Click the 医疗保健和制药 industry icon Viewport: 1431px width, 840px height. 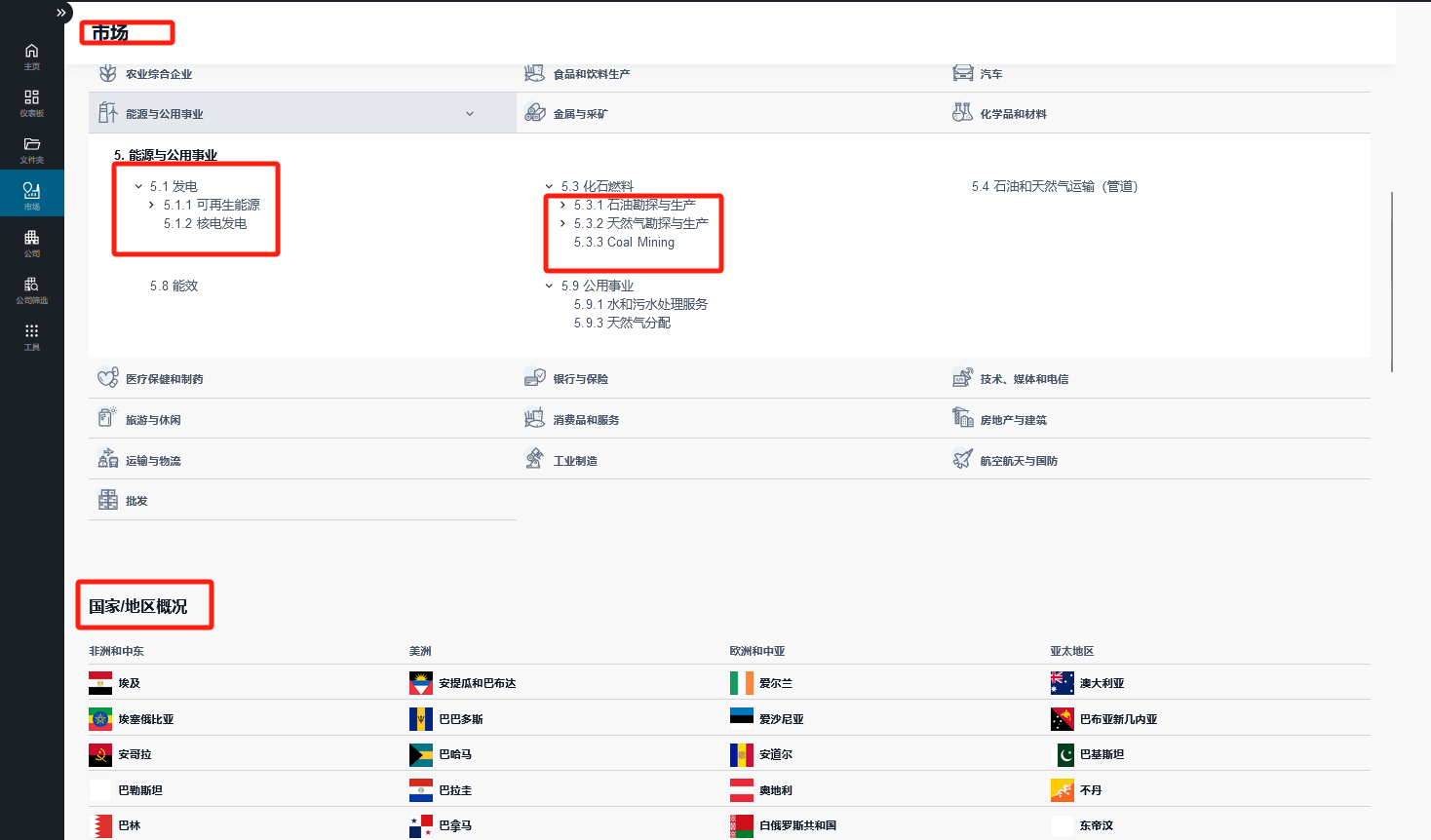[107, 378]
